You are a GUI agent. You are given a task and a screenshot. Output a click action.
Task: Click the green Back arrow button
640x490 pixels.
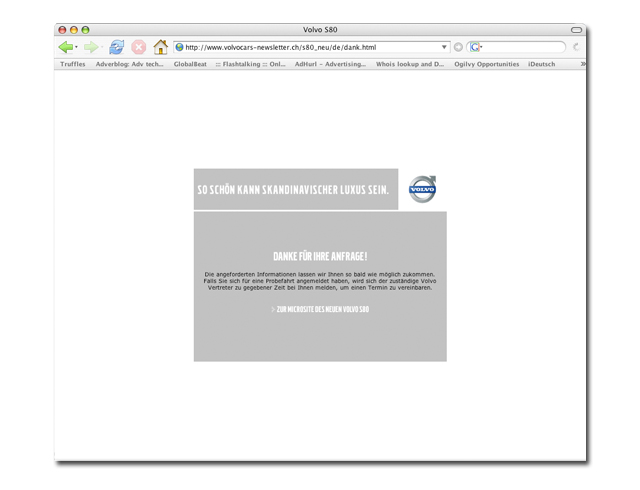tap(66, 47)
